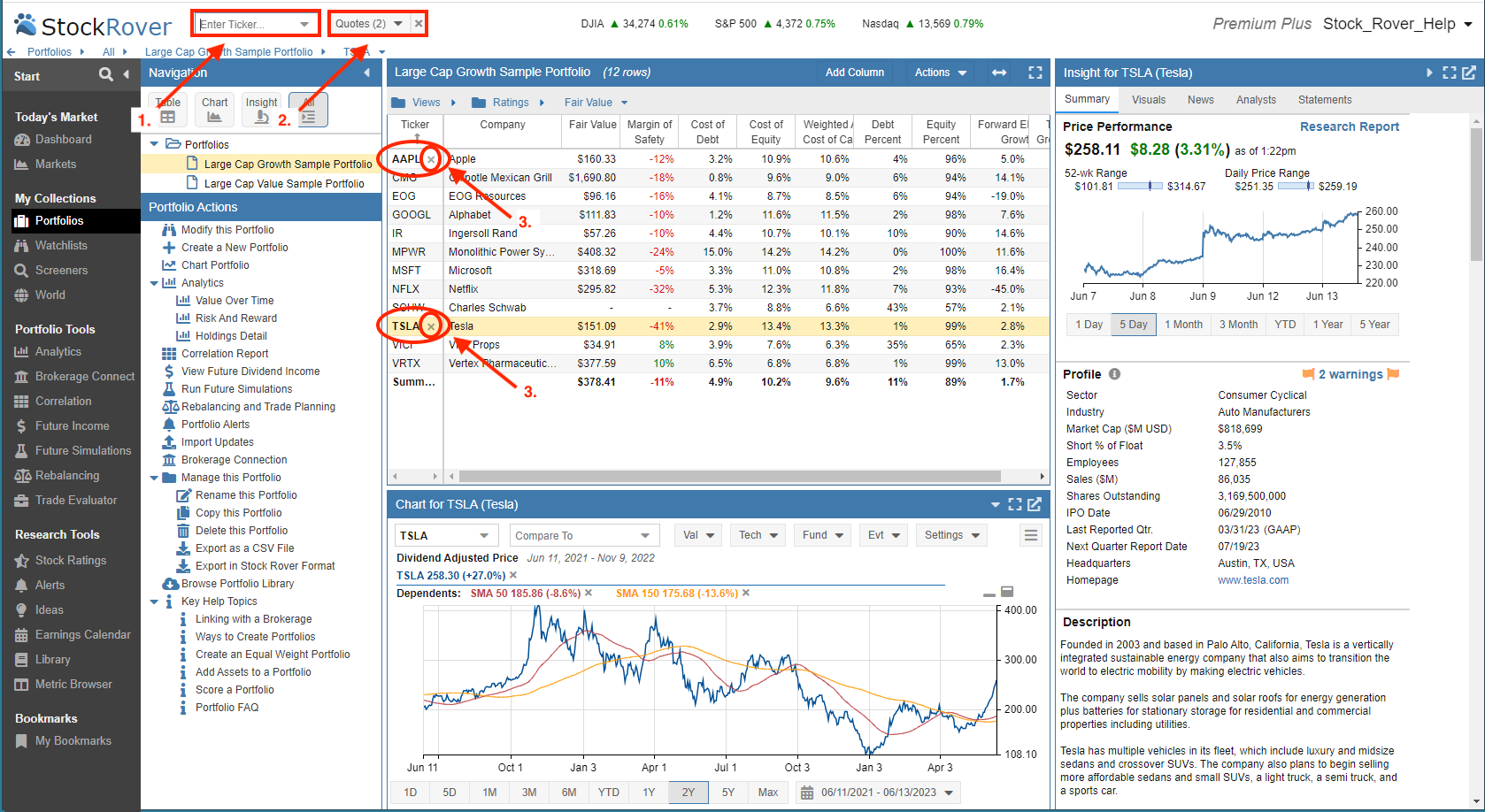Open Screeners in sidebar
This screenshot has height=812, width=1485.
point(61,271)
